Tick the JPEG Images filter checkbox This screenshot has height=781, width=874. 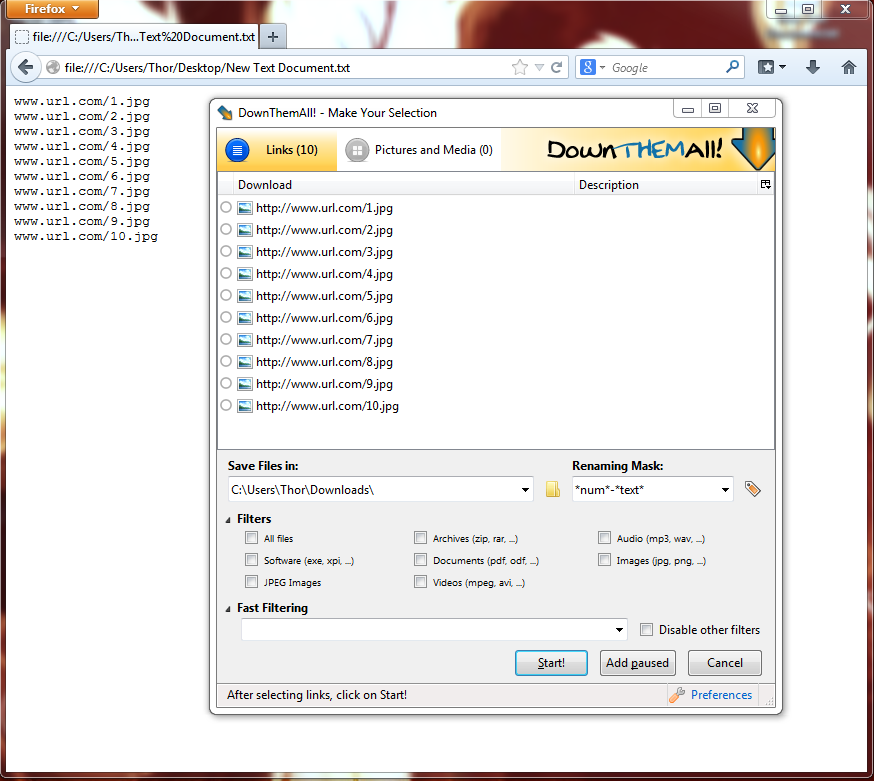[x=251, y=582]
